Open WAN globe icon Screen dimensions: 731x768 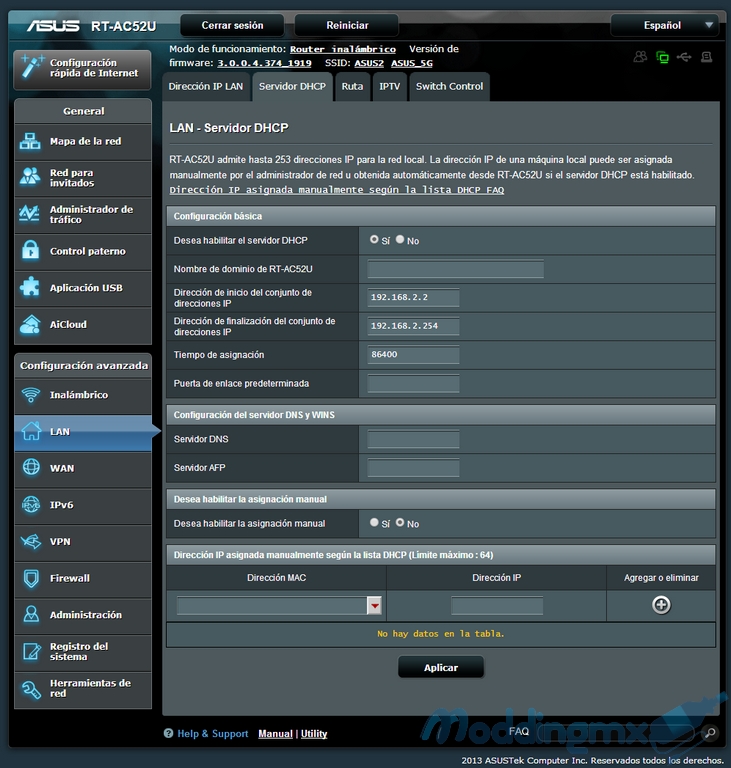[31, 468]
